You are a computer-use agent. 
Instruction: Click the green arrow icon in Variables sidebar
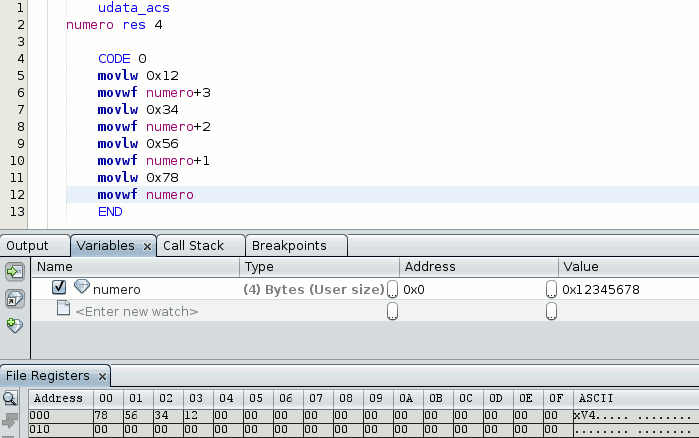pos(15,271)
